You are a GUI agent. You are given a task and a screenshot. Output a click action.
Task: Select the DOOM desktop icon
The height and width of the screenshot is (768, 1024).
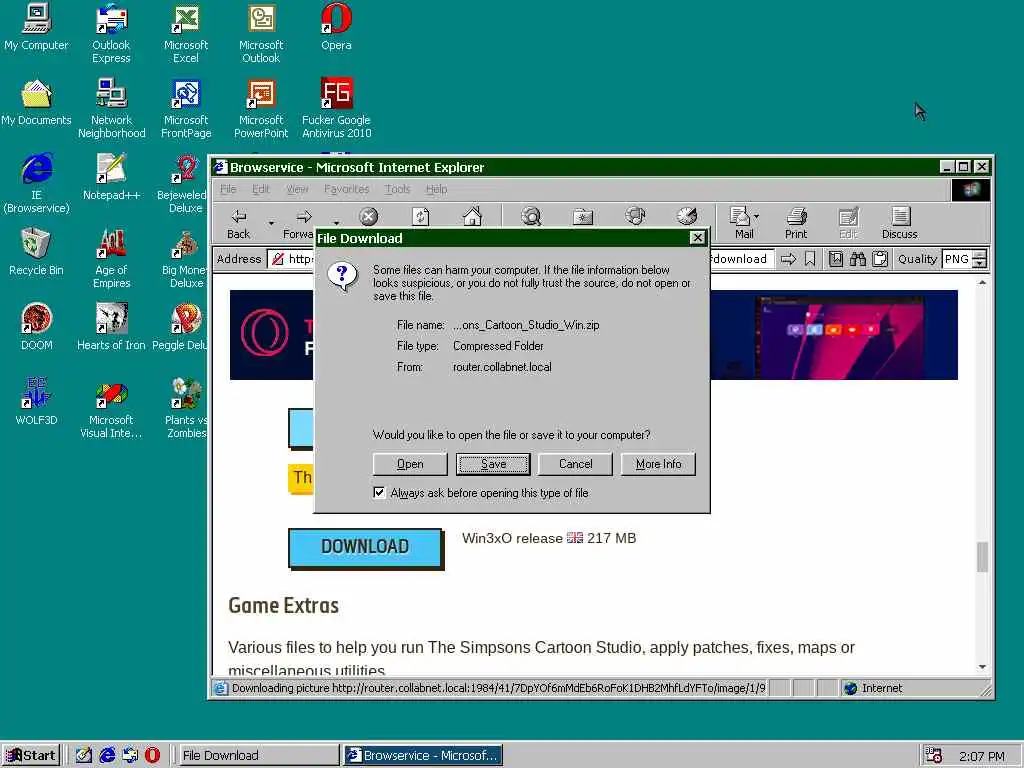coord(37,327)
